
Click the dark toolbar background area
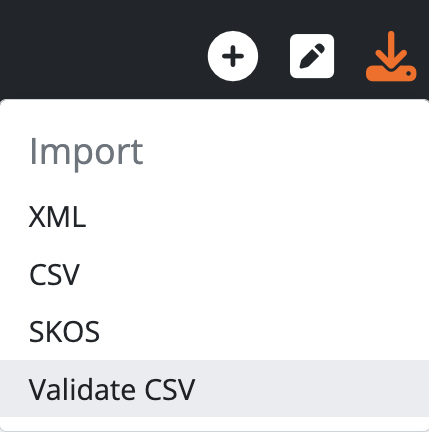(x=100, y=48)
